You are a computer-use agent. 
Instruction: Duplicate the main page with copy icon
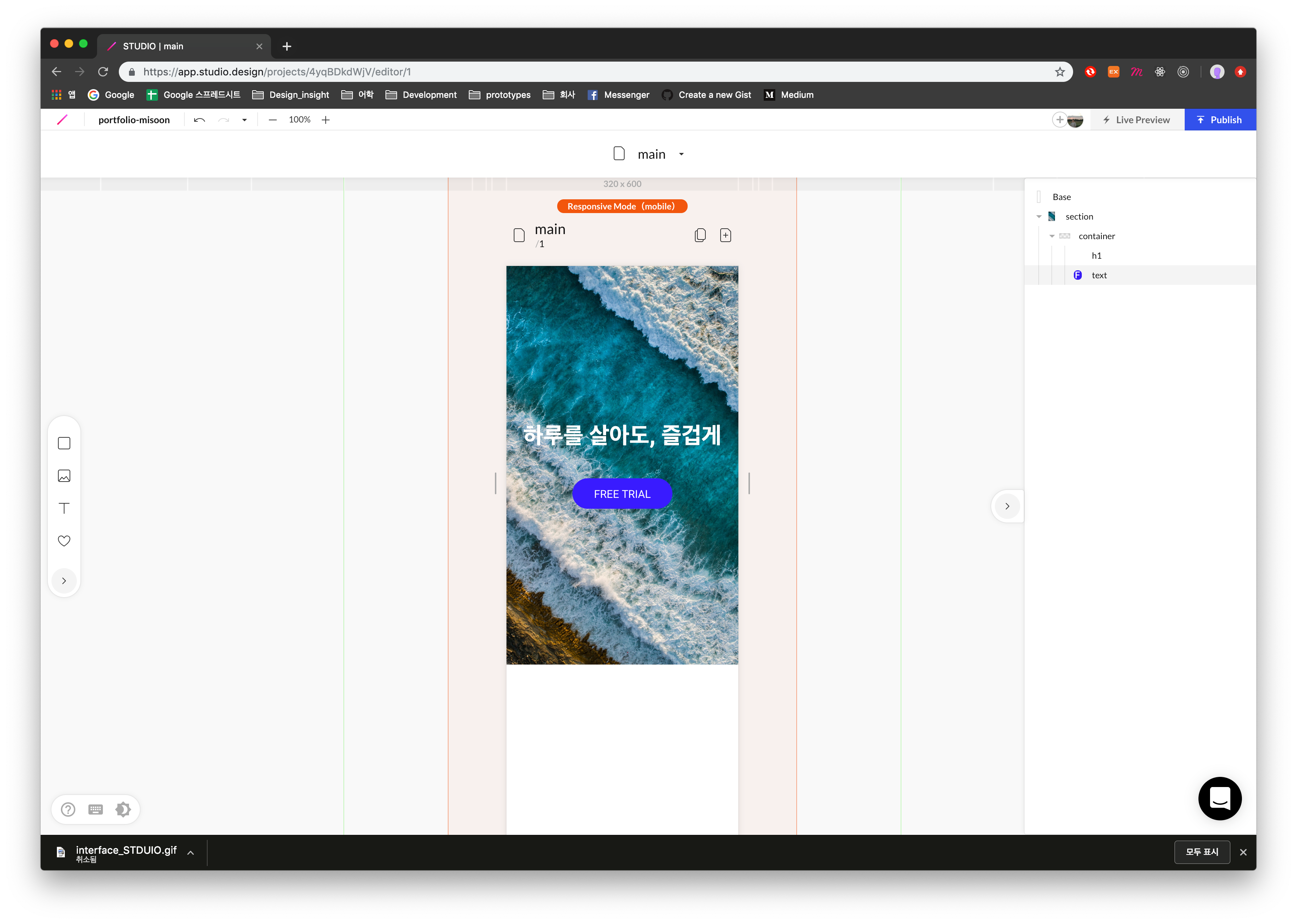[x=700, y=235]
